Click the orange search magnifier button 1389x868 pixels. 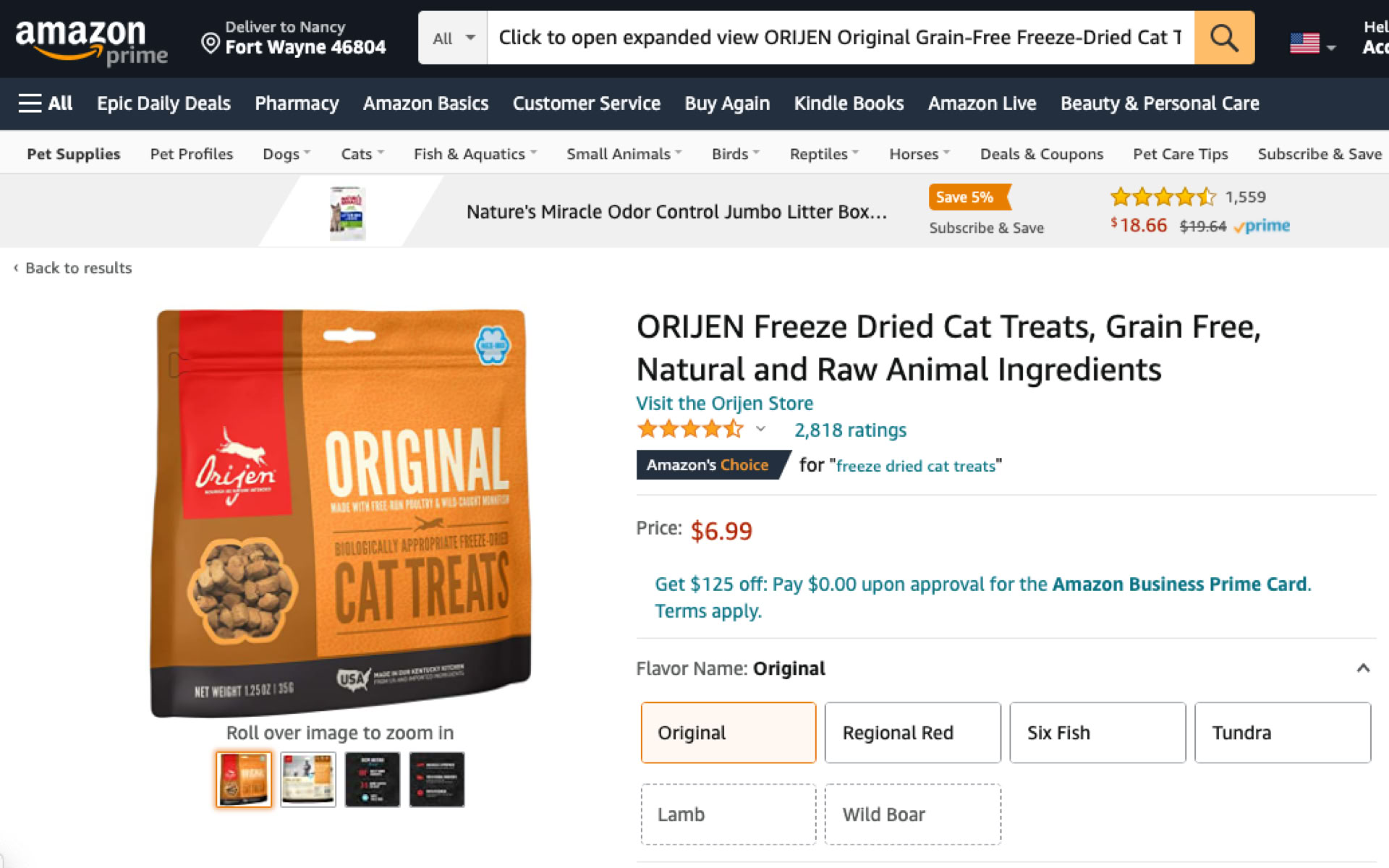(x=1223, y=38)
